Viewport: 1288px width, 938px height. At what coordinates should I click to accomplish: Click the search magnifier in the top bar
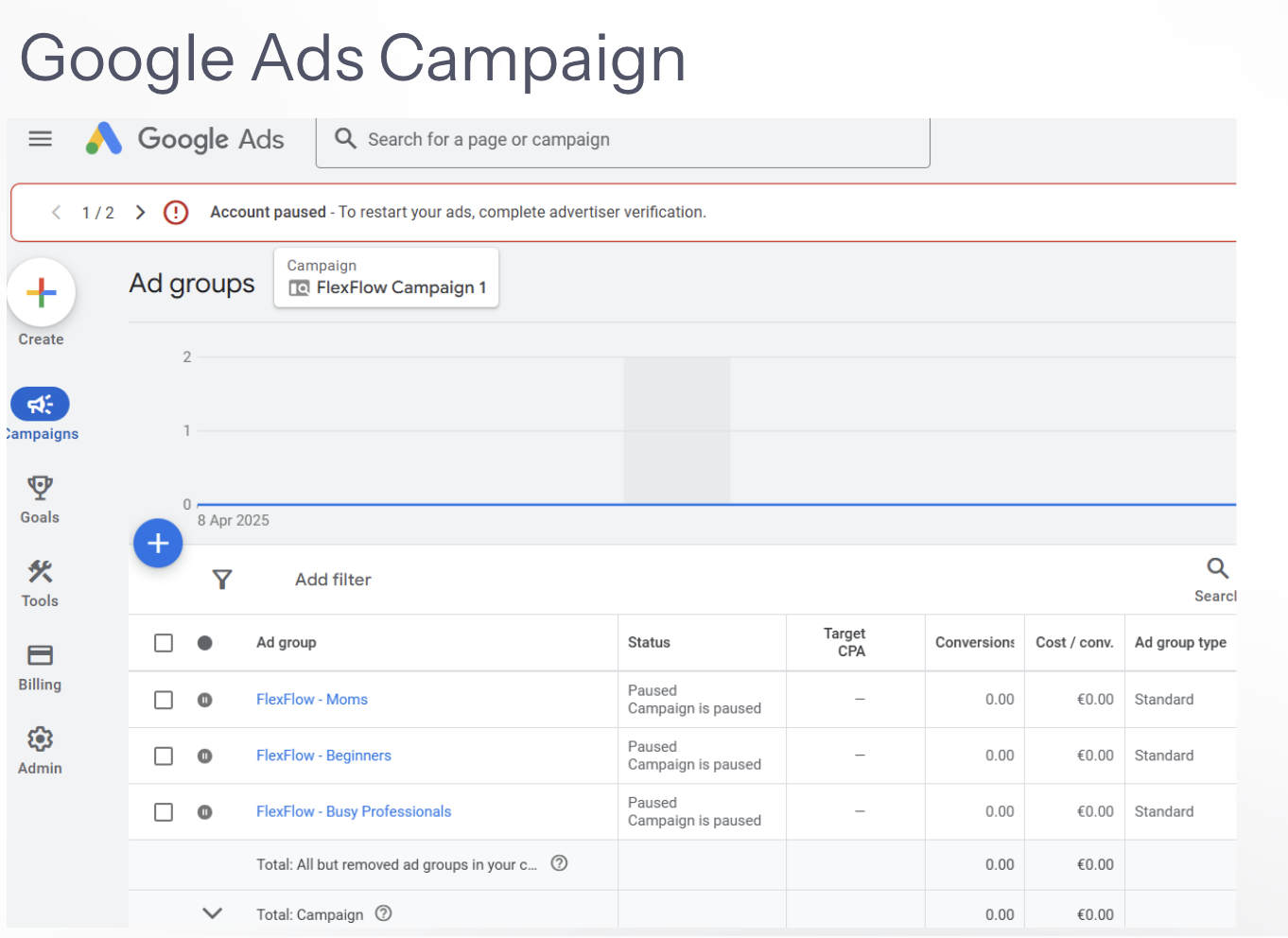pyautogui.click(x=345, y=139)
